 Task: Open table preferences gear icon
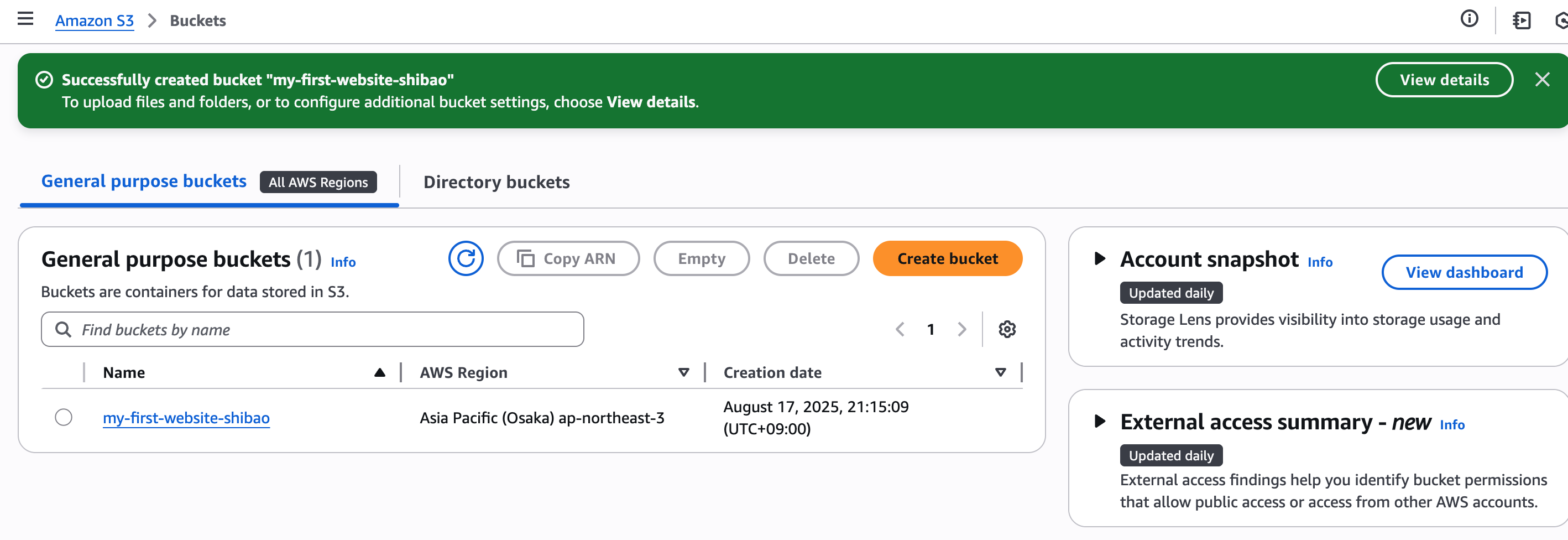pos(1007,329)
